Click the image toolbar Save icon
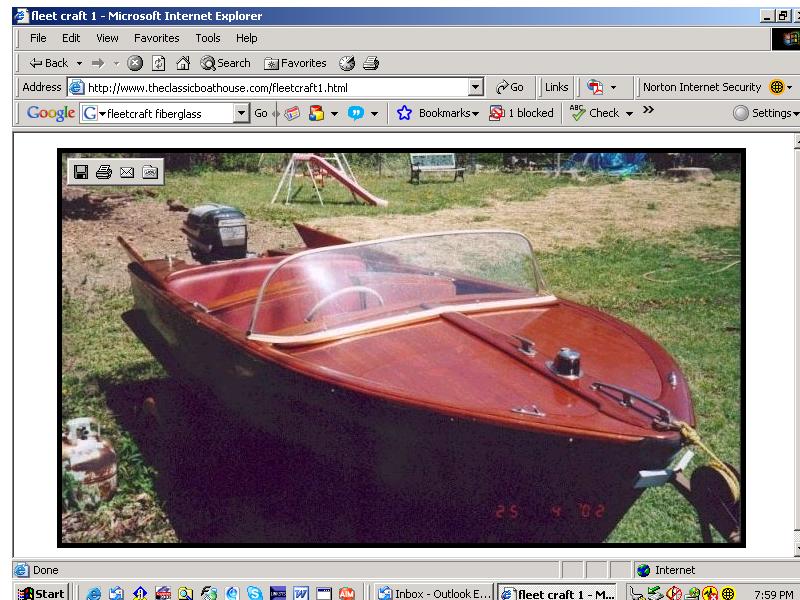 point(81,172)
